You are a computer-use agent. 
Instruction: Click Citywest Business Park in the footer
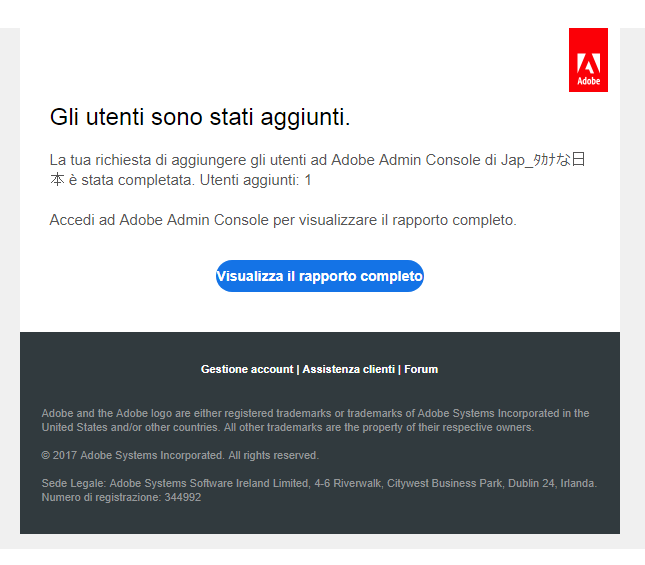pyautogui.click(x=437, y=483)
